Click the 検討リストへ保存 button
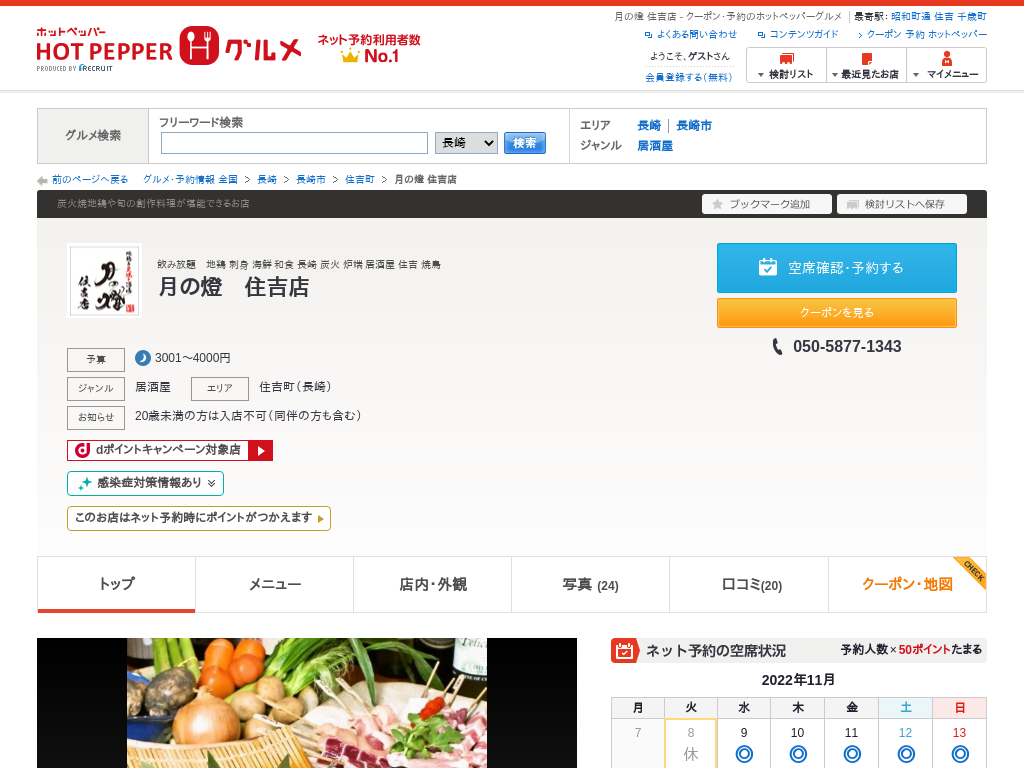Image resolution: width=1024 pixels, height=768 pixels. [x=902, y=204]
